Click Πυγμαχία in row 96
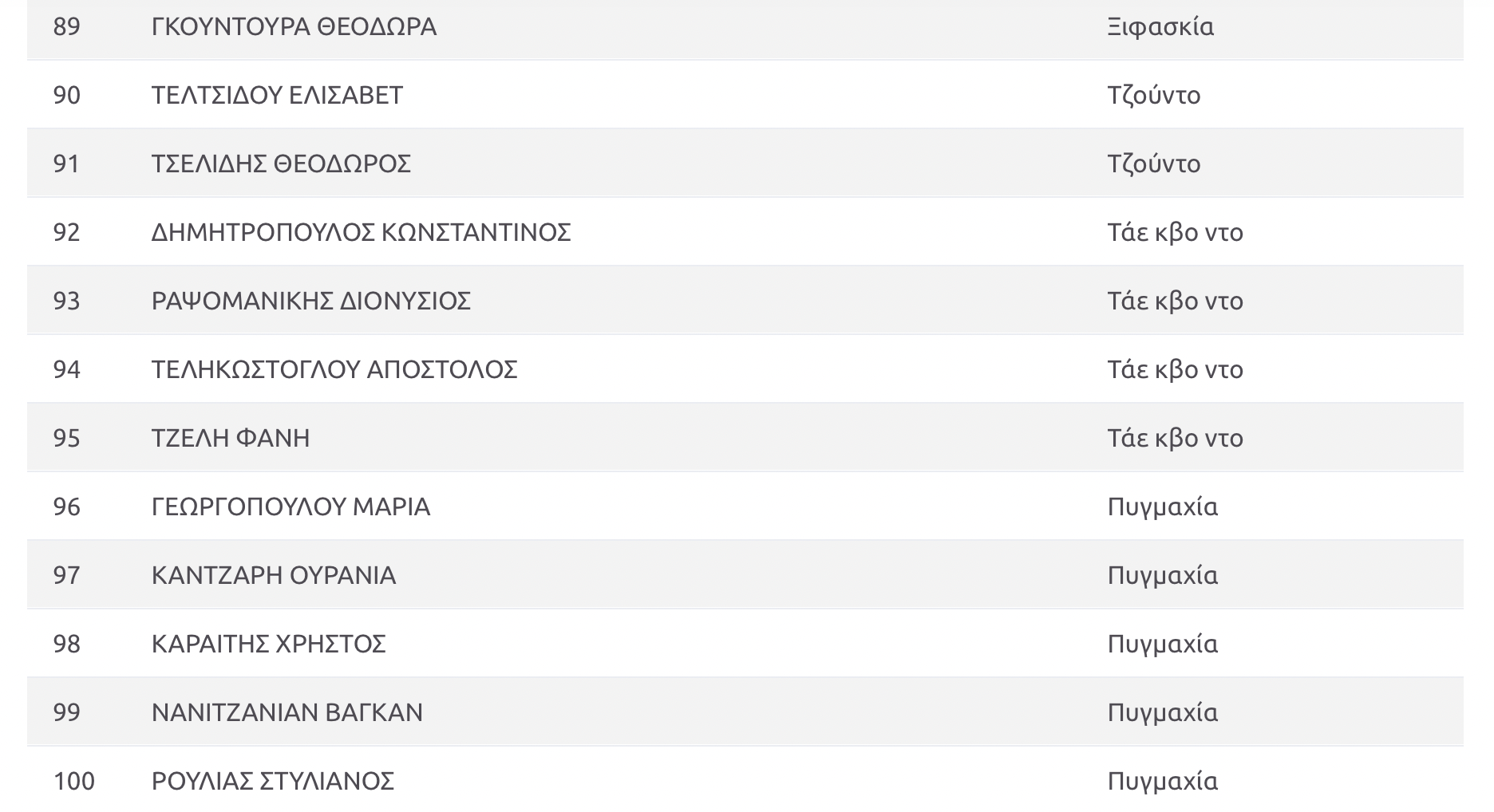Viewport: 1494px width, 812px height. pos(1163,507)
